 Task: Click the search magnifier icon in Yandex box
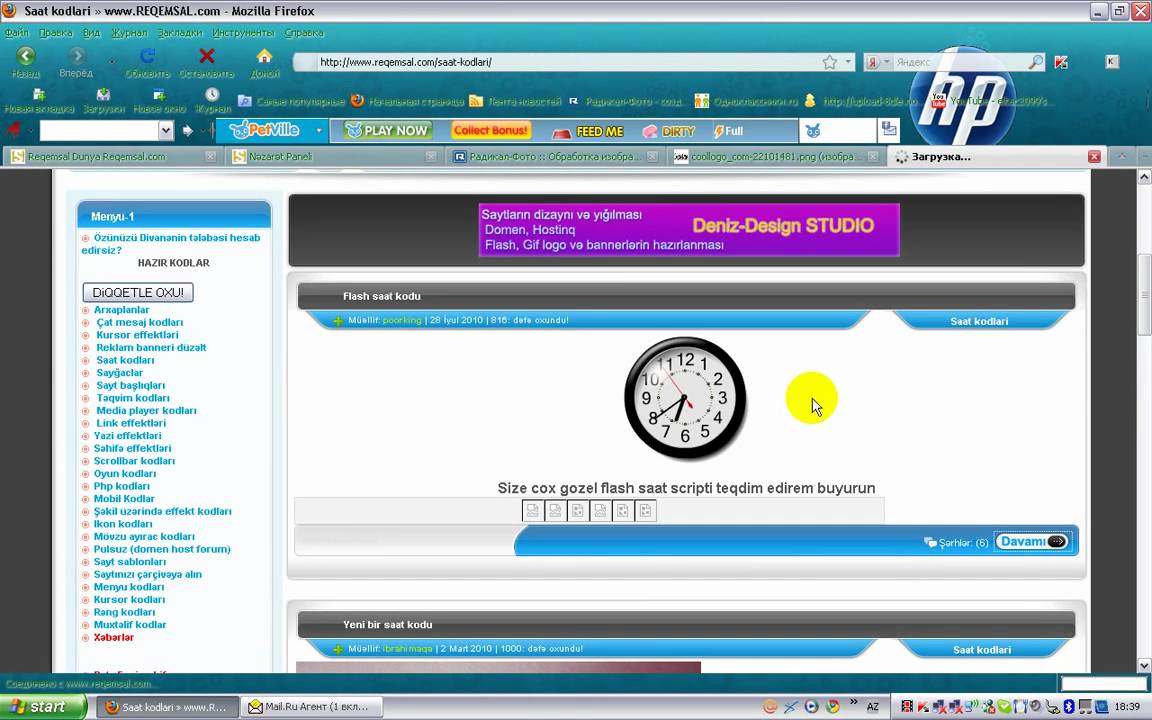[1036, 62]
